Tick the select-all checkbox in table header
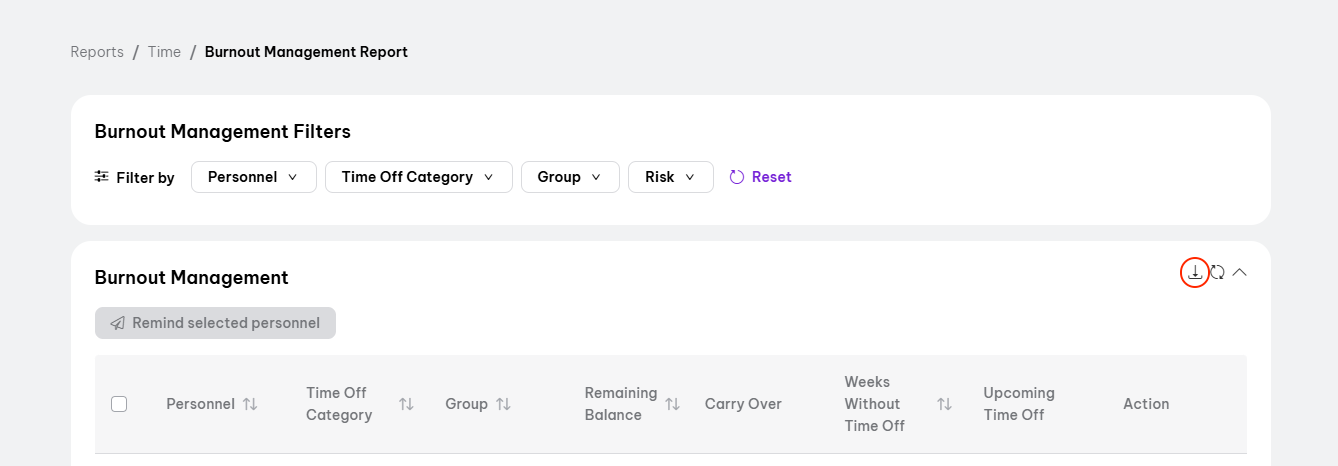The height and width of the screenshot is (466, 1338). [119, 404]
